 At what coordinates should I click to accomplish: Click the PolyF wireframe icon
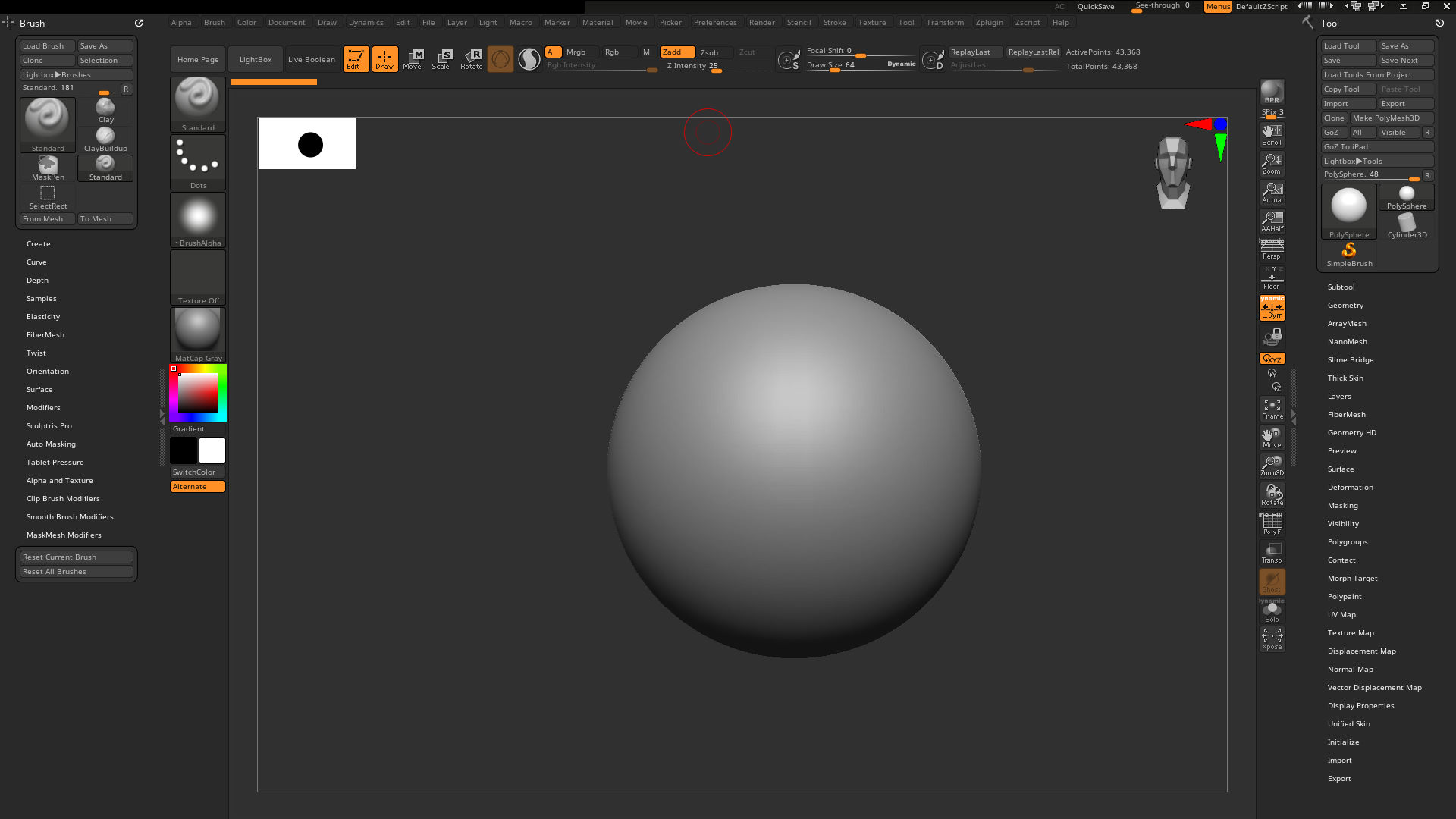pos(1272,524)
